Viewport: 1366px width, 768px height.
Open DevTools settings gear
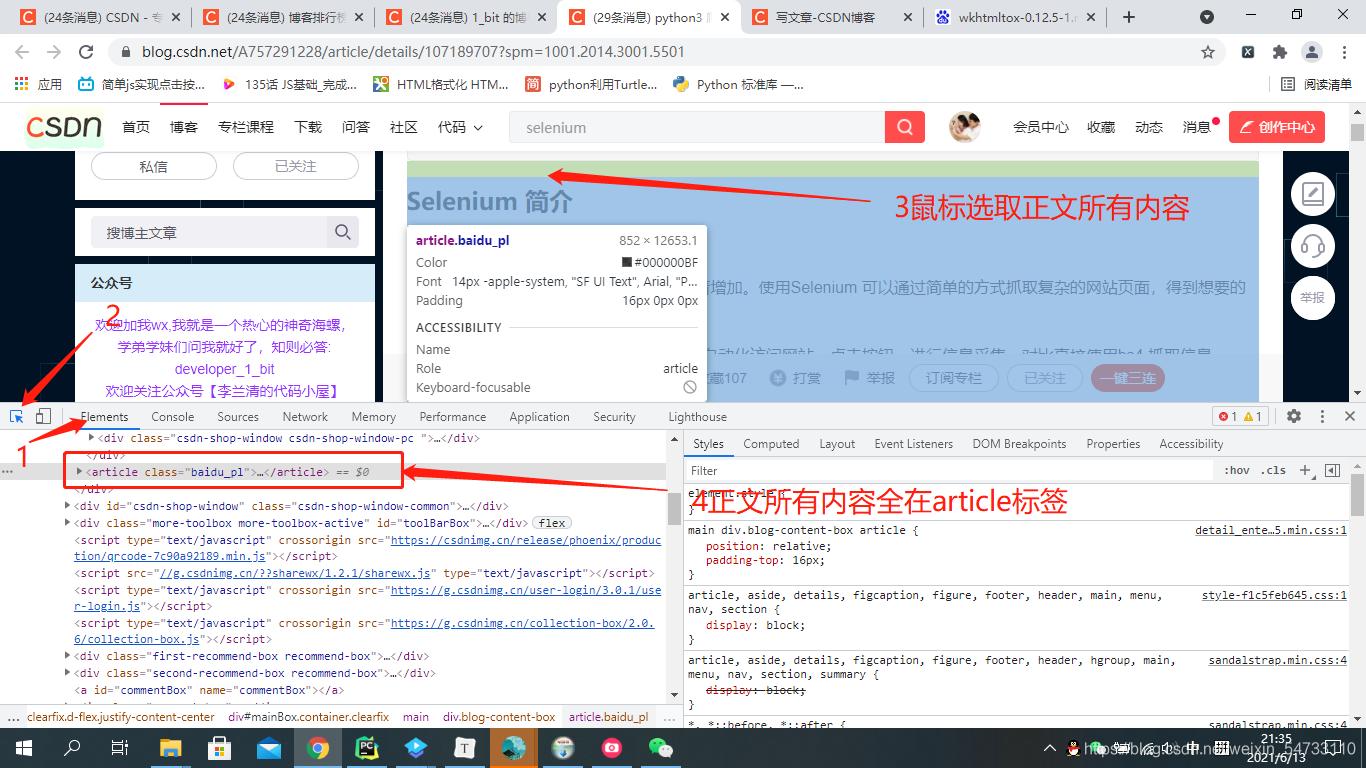pyautogui.click(x=1294, y=416)
